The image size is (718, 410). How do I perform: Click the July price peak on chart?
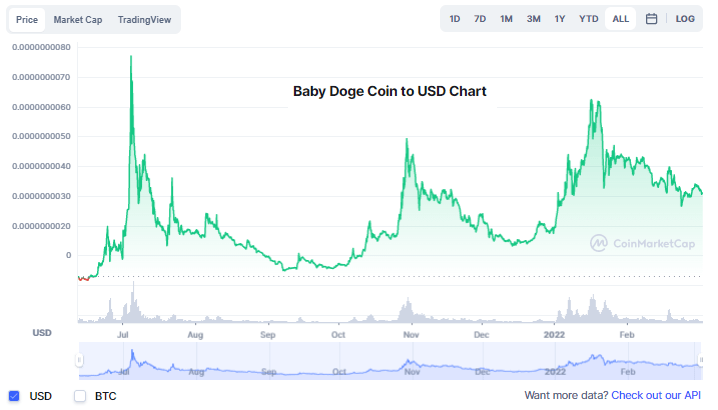(131, 57)
